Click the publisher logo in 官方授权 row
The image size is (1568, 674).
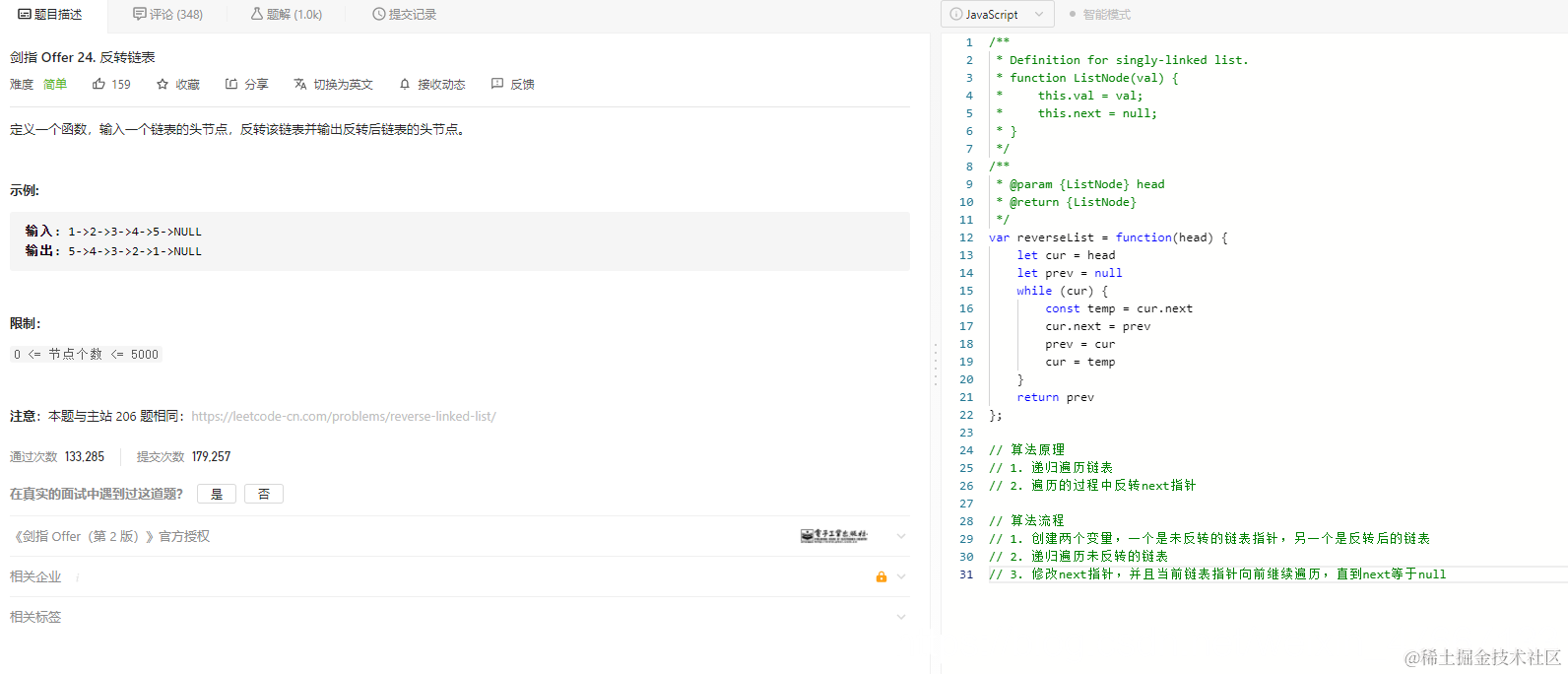coord(834,536)
